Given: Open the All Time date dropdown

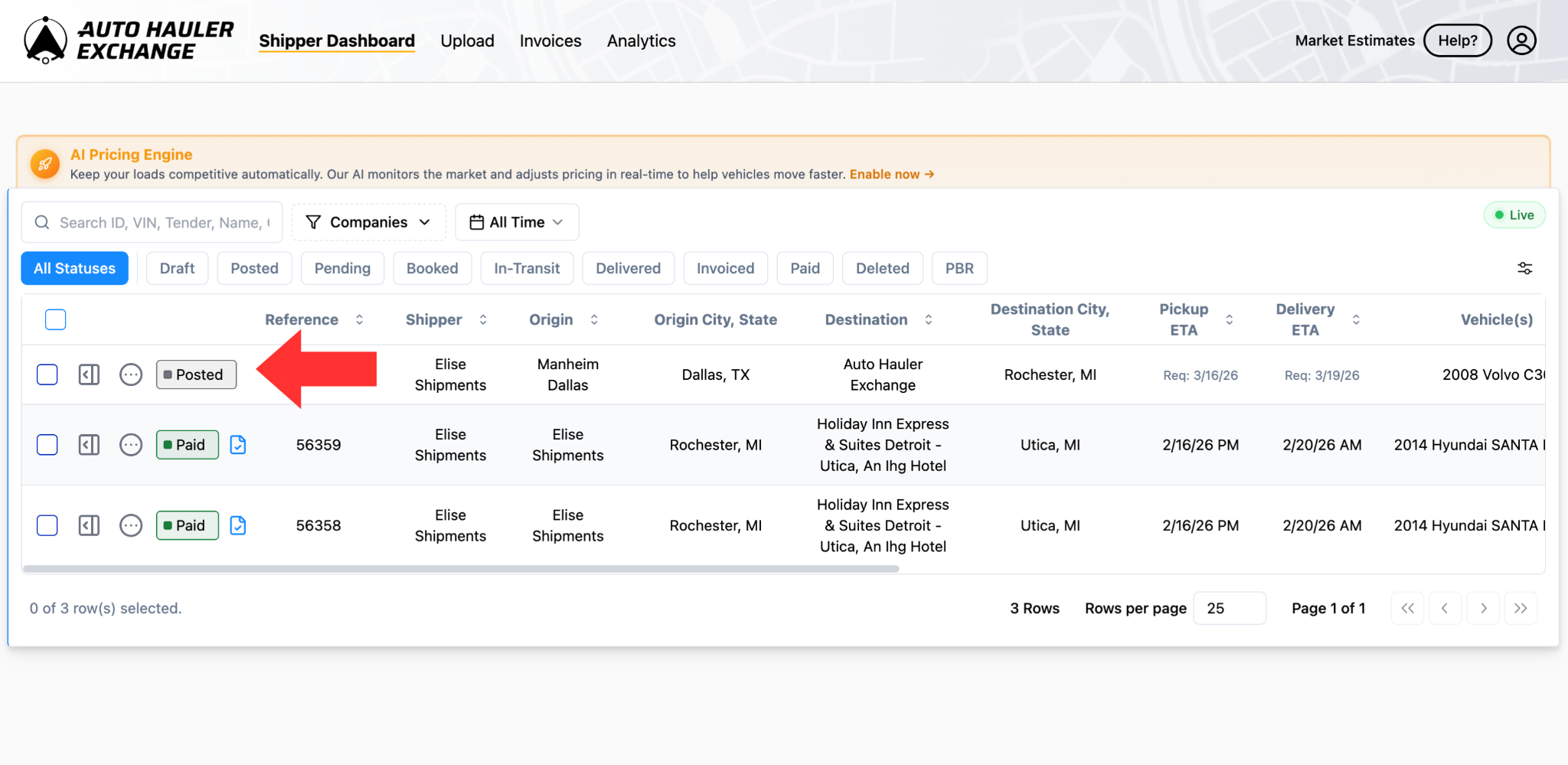Looking at the screenshot, I should click(x=517, y=222).
